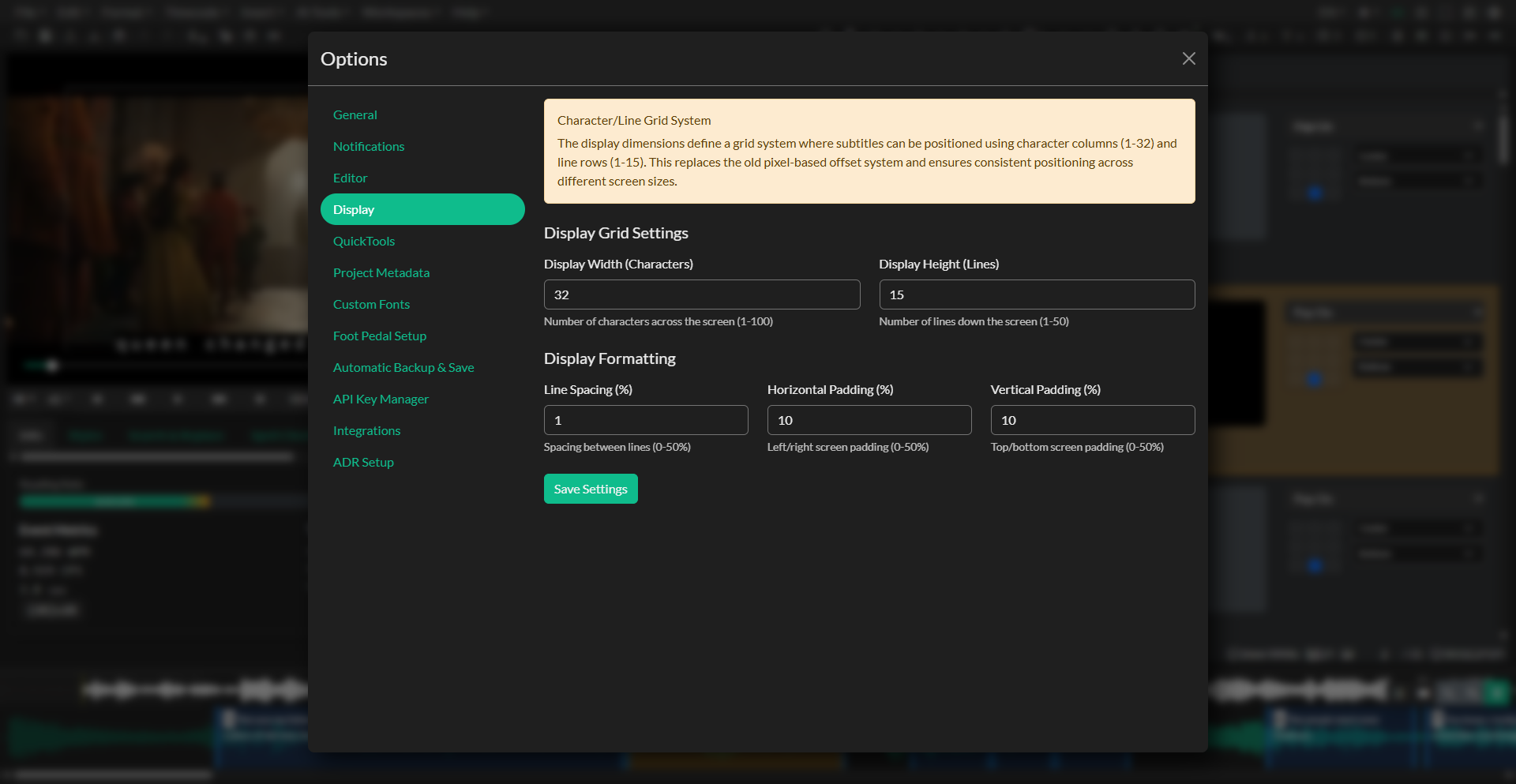The height and width of the screenshot is (784, 1516).
Task: Close the Options dialog with the X icon
Action: [1189, 58]
